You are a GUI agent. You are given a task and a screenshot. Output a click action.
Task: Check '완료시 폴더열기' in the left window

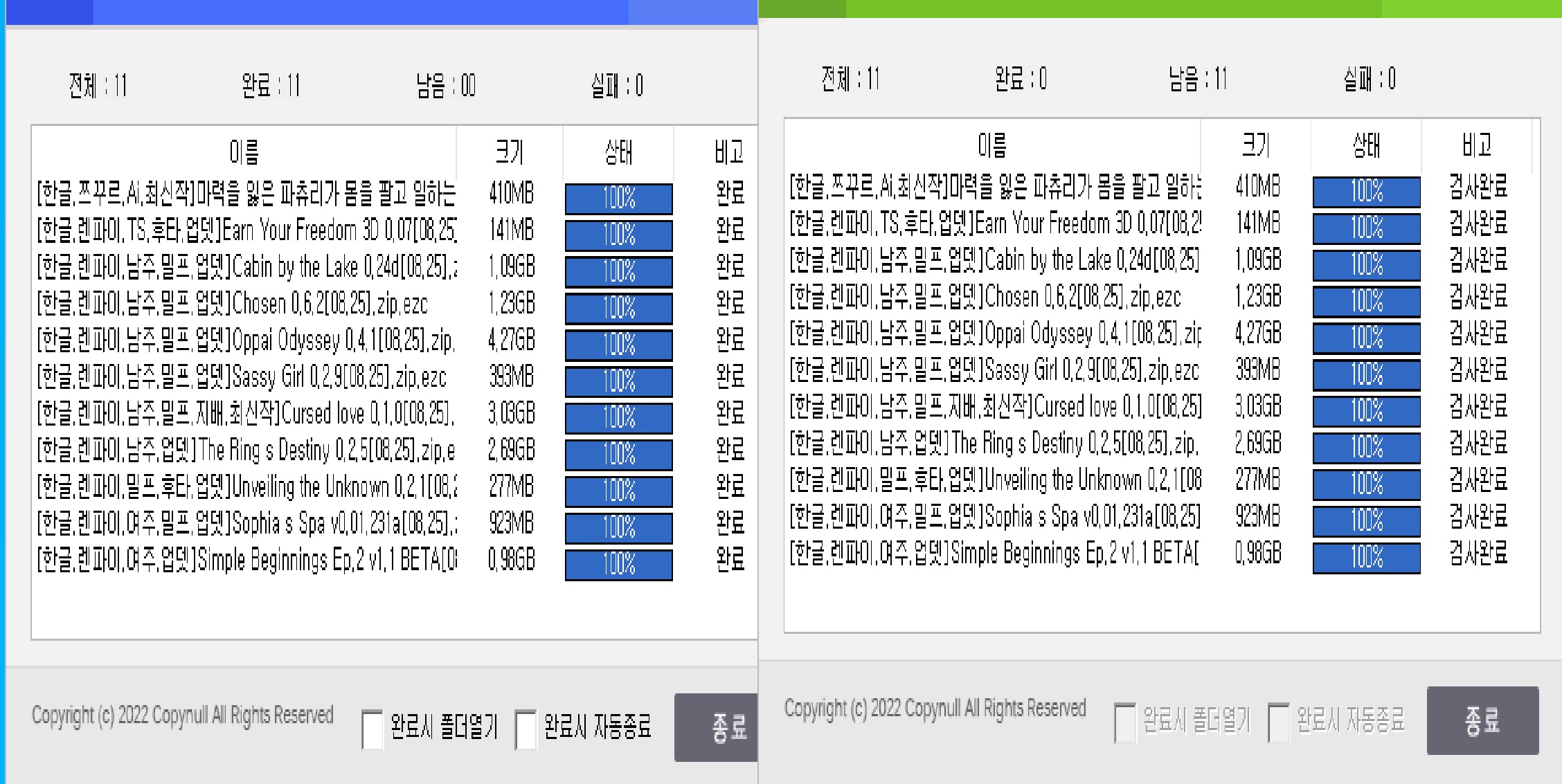coord(372,729)
